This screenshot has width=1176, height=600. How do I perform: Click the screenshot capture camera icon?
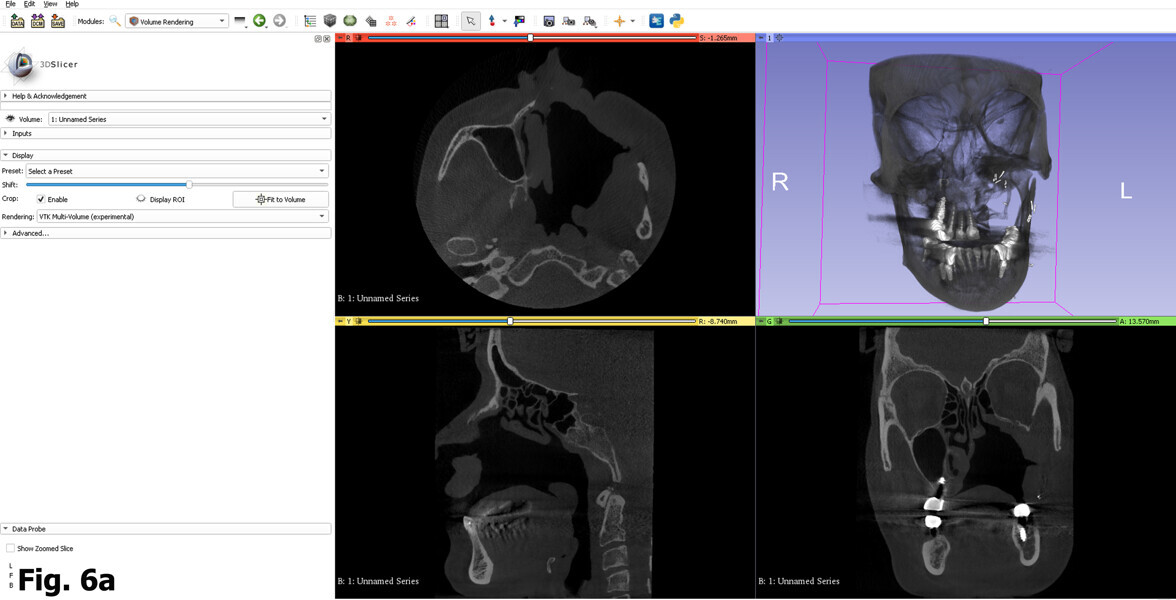pos(548,21)
